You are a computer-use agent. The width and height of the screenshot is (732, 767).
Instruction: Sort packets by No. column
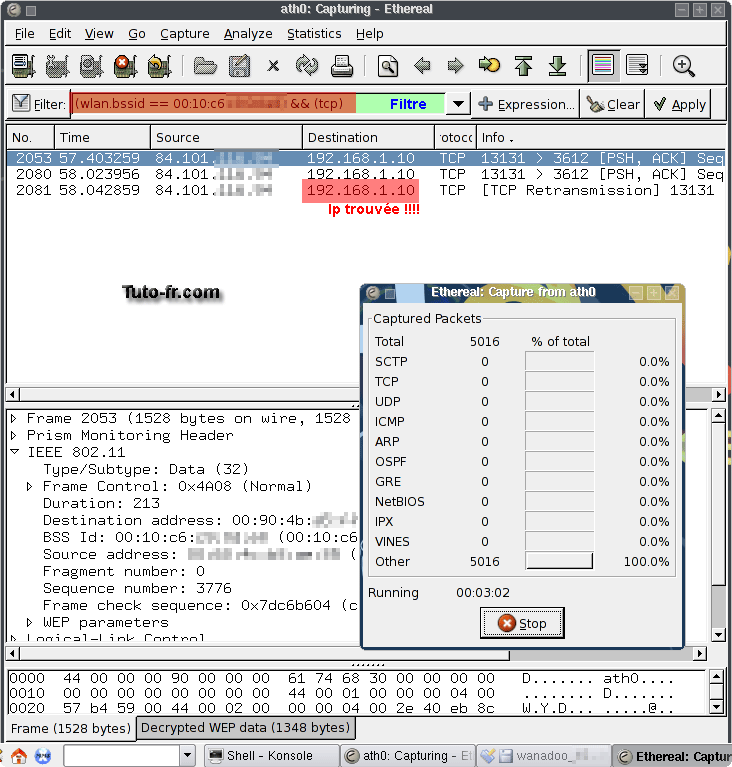tap(30, 137)
